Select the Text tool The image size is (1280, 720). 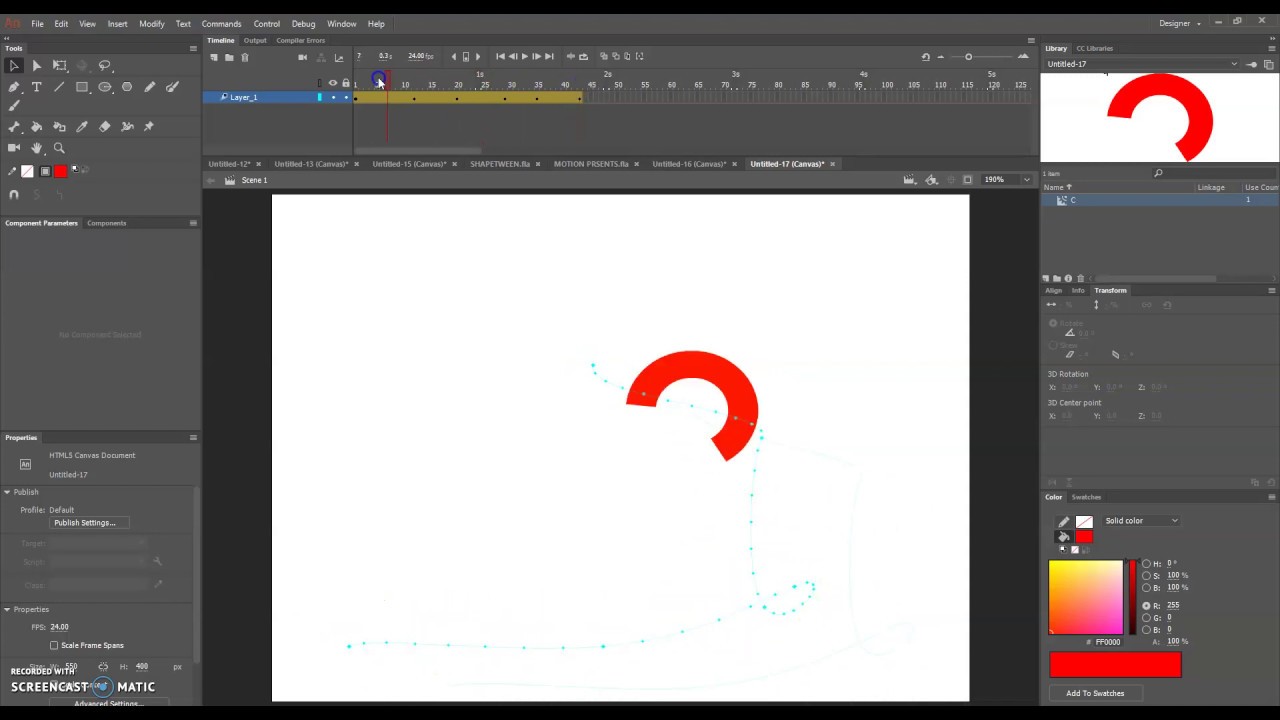[37, 87]
